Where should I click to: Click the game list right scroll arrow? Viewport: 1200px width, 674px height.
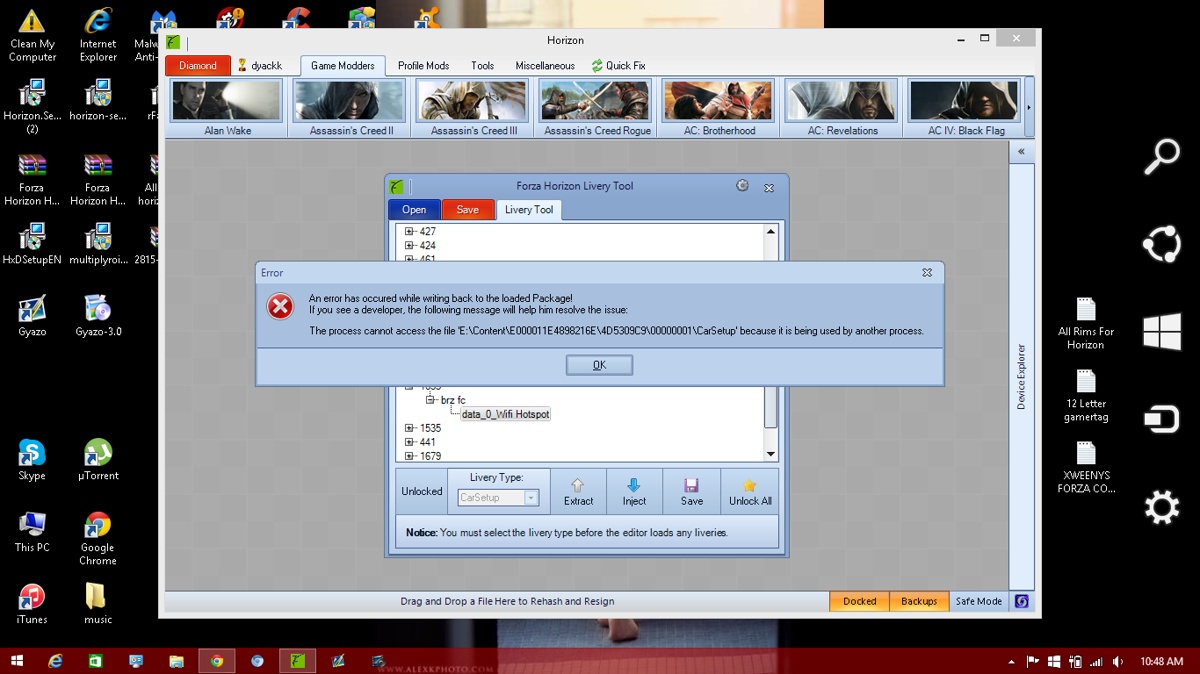pyautogui.click(x=1030, y=108)
